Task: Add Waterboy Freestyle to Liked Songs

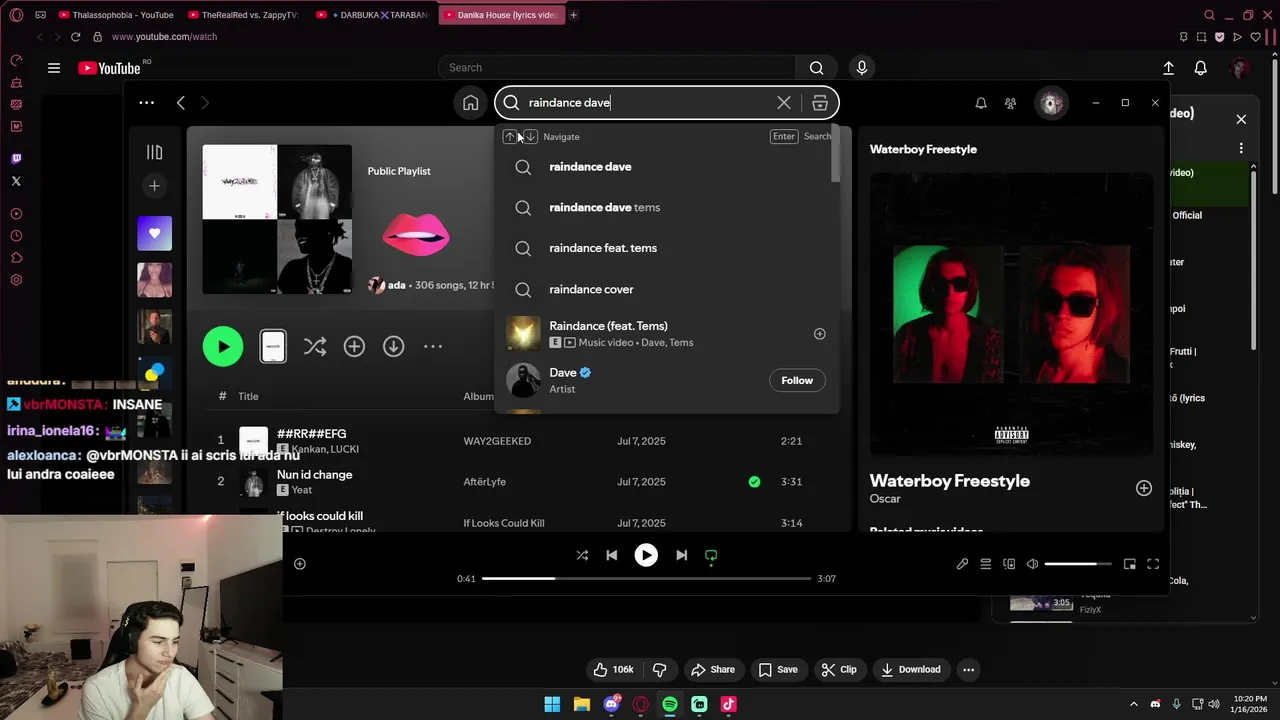Action: tap(1143, 488)
